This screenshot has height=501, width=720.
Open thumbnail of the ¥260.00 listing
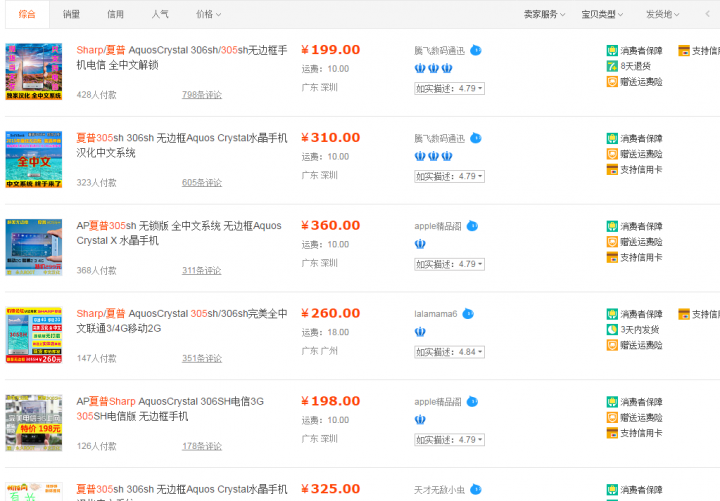(34, 335)
